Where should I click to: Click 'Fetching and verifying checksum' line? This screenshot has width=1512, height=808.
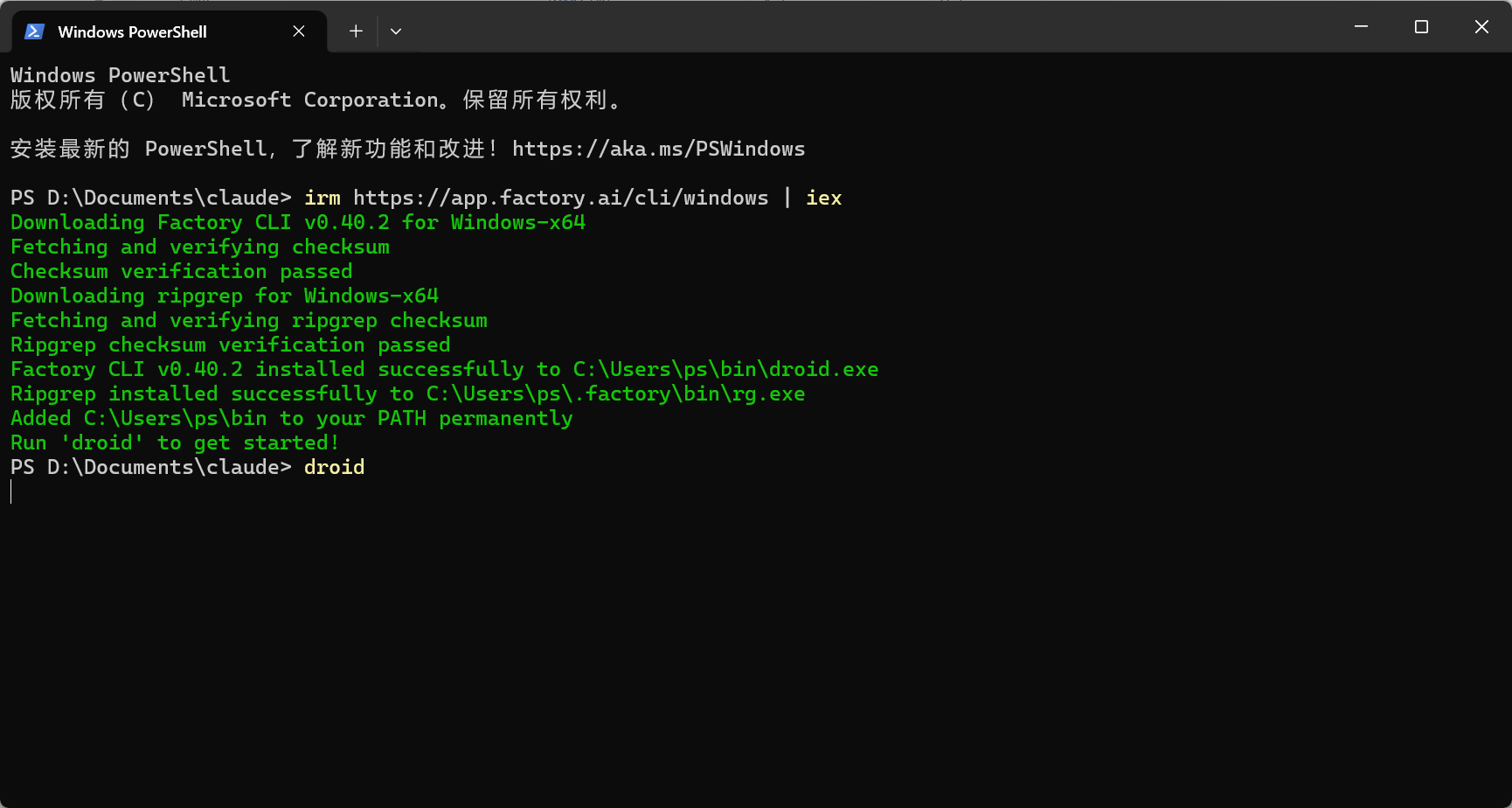200,247
